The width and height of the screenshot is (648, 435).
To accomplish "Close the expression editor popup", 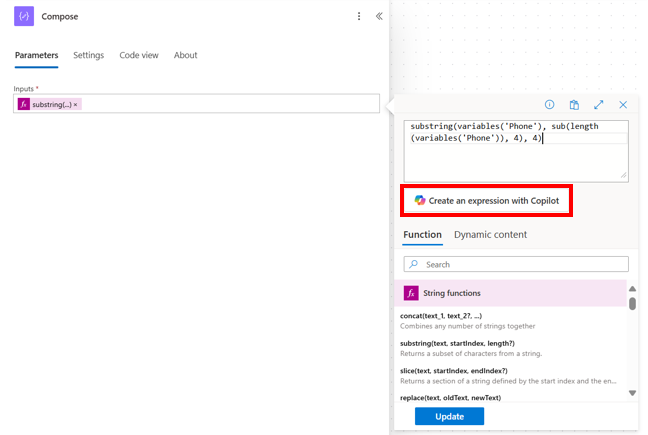I will pos(623,105).
